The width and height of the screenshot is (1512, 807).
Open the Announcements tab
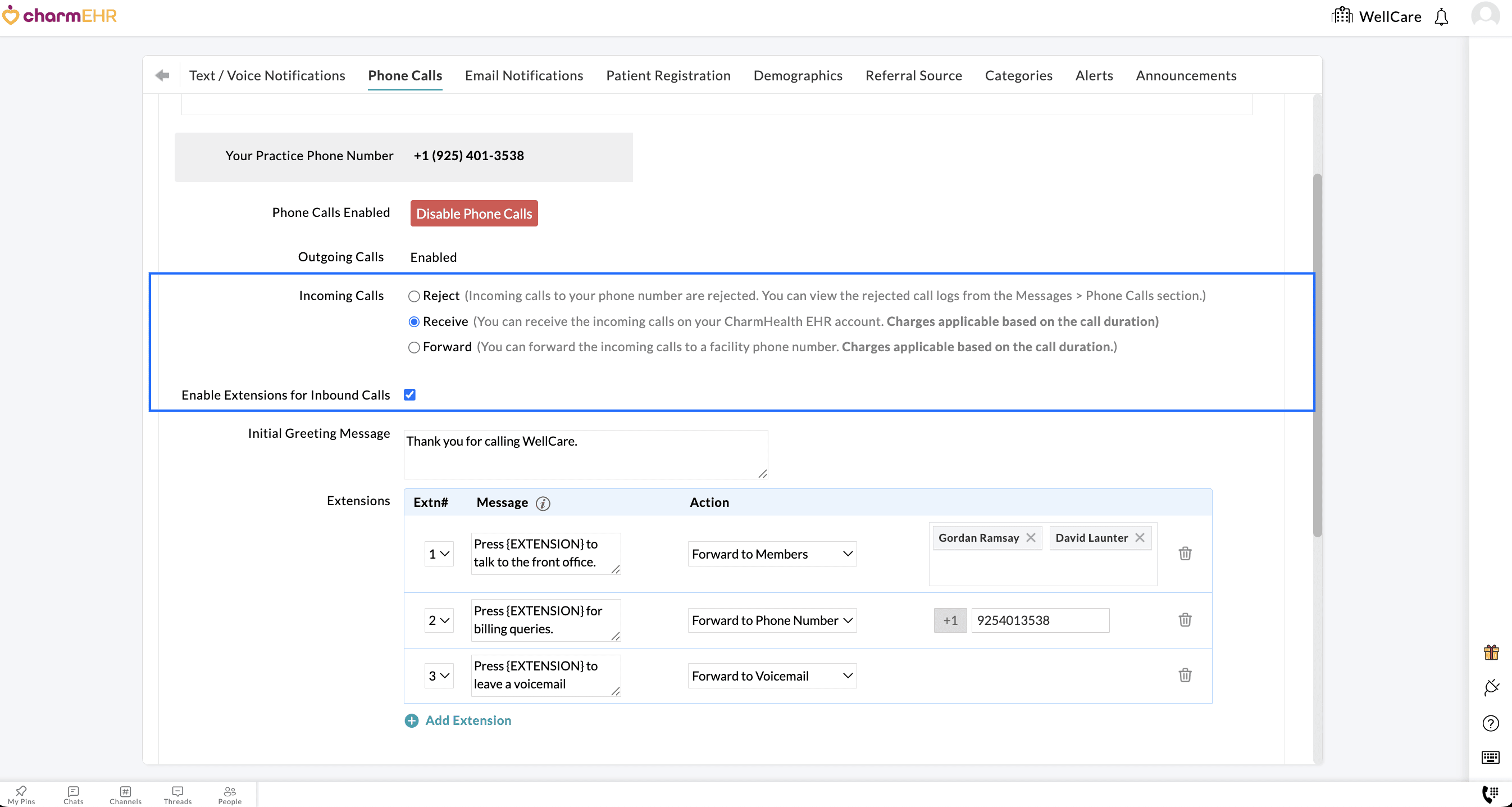pyautogui.click(x=1186, y=75)
